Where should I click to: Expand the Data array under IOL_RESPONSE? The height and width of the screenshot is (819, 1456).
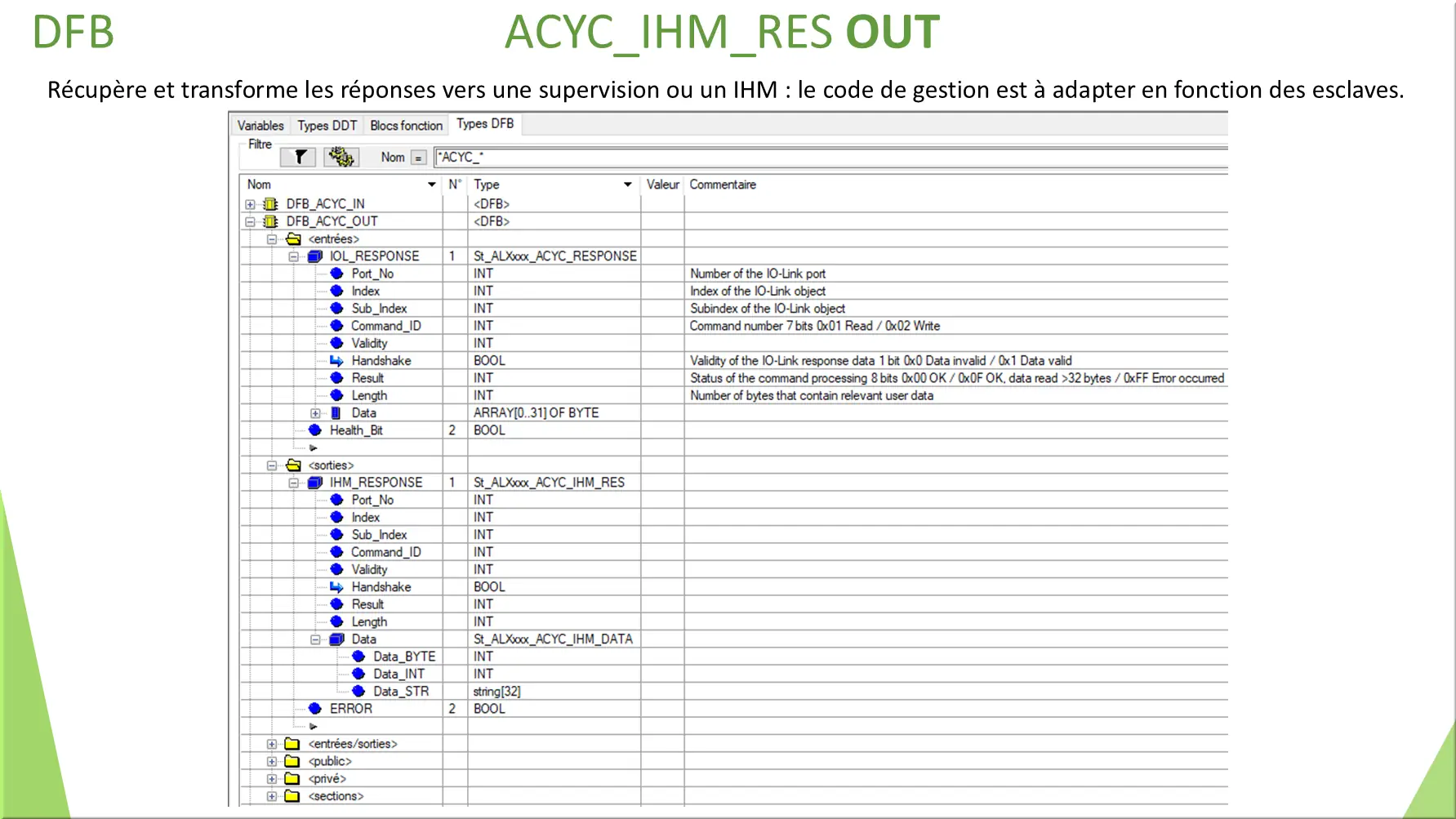pyautogui.click(x=315, y=413)
